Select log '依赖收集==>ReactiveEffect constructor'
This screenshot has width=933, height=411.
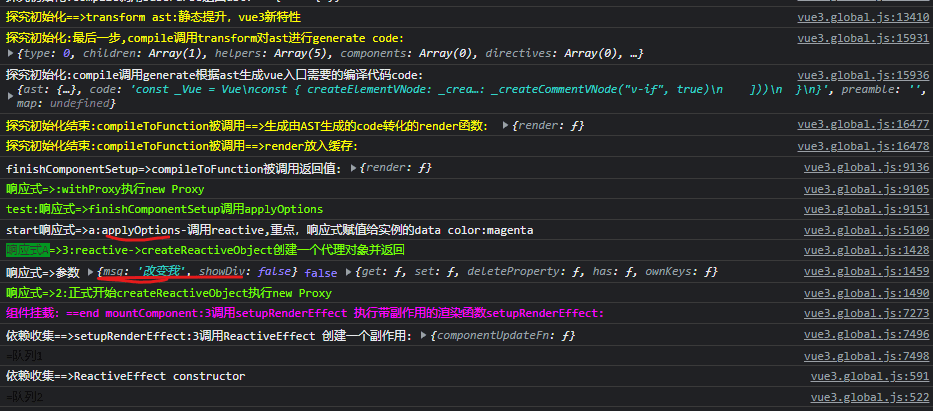click(x=126, y=377)
